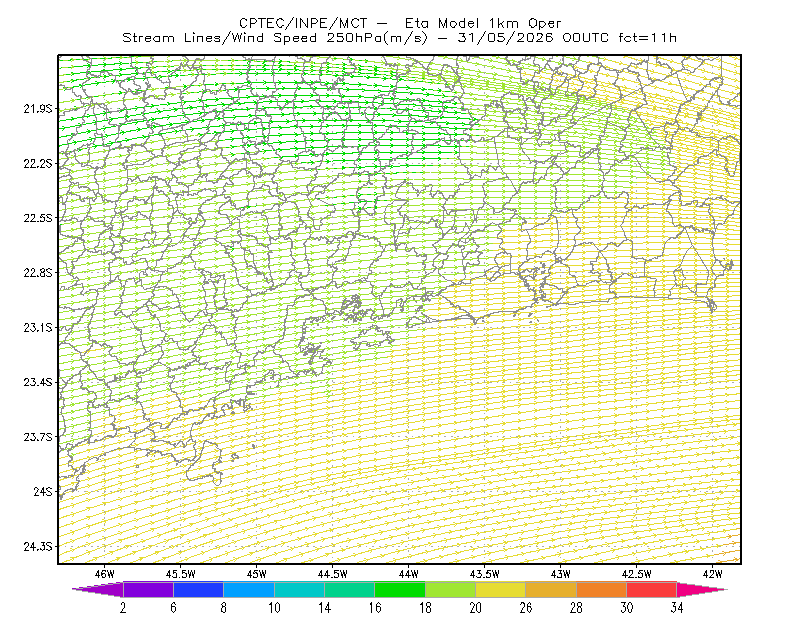Click the CPTEC/INPE/MCT title text
This screenshot has width=800, height=618.
point(303,23)
